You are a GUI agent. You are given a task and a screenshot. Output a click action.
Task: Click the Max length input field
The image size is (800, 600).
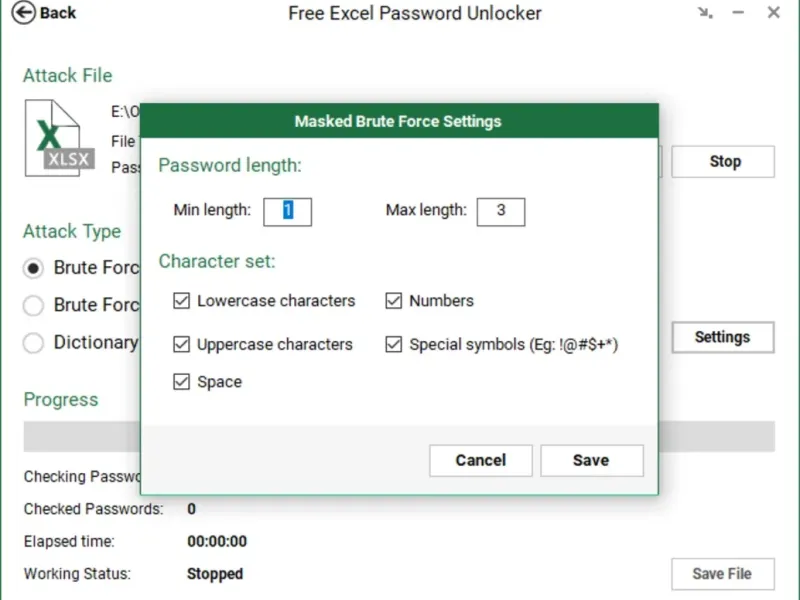click(501, 212)
